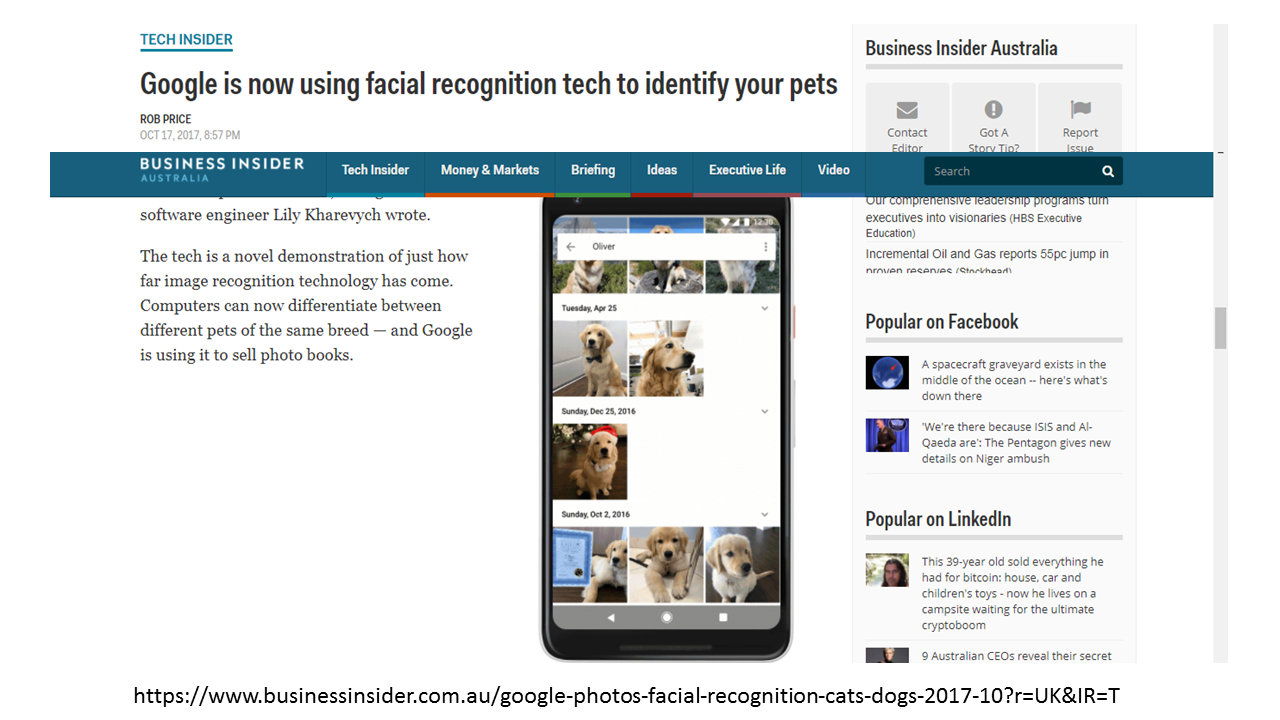Image resolution: width=1280 pixels, height=720 pixels.
Task: Open the Incremental Oil and Gas reports link
Action: point(987,261)
